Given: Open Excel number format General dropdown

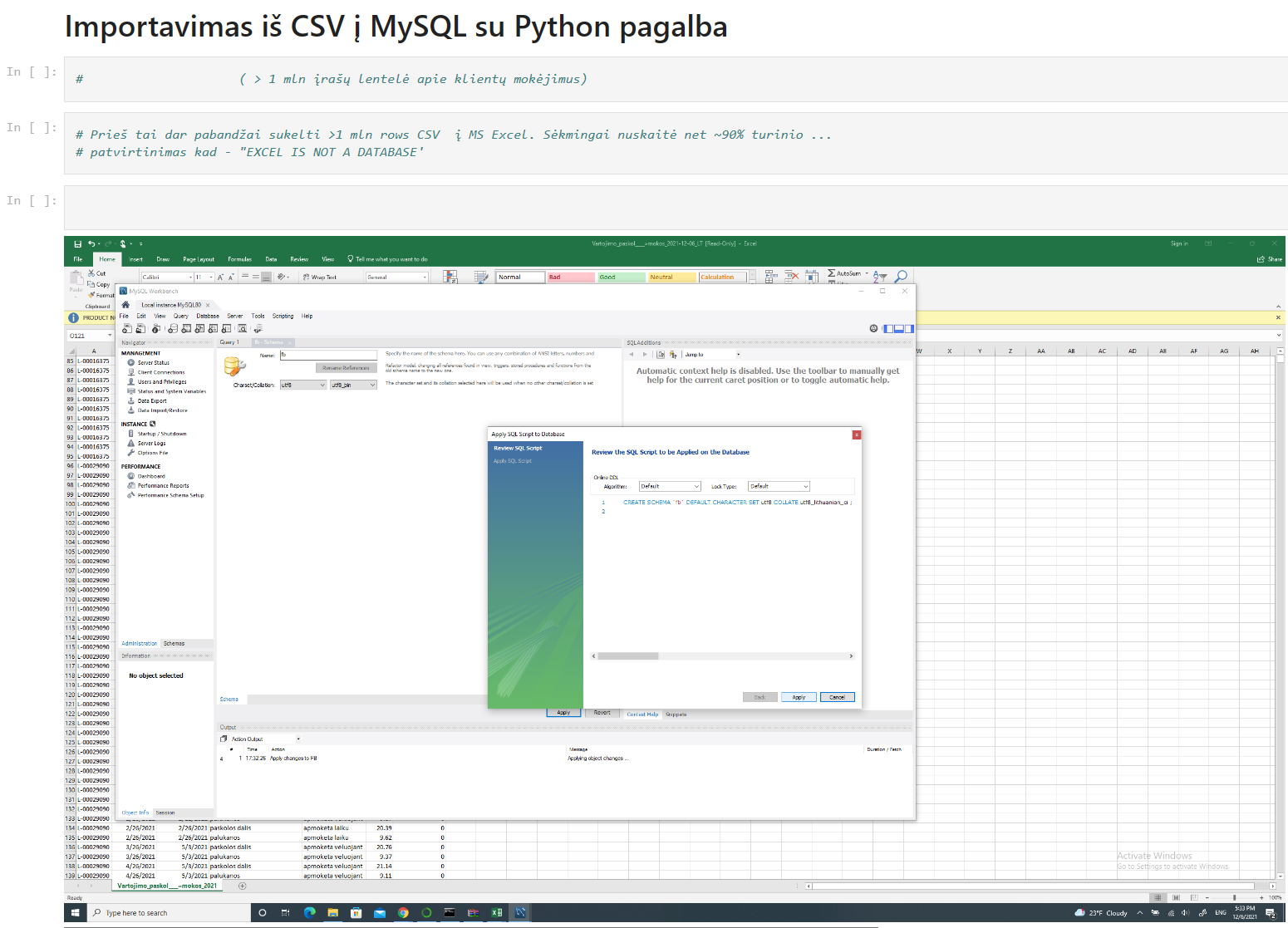Looking at the screenshot, I should [425, 277].
